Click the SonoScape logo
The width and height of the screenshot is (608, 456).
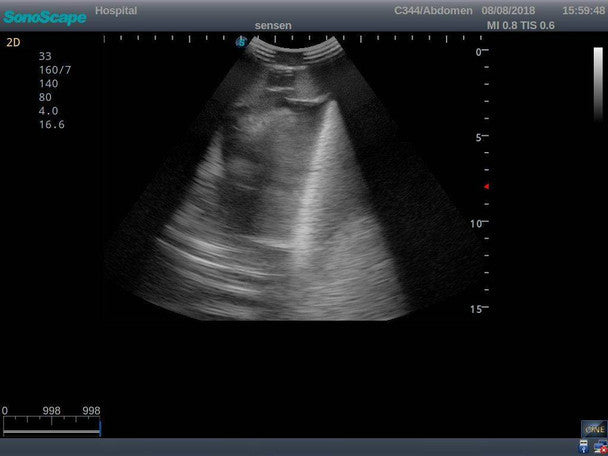pos(45,17)
